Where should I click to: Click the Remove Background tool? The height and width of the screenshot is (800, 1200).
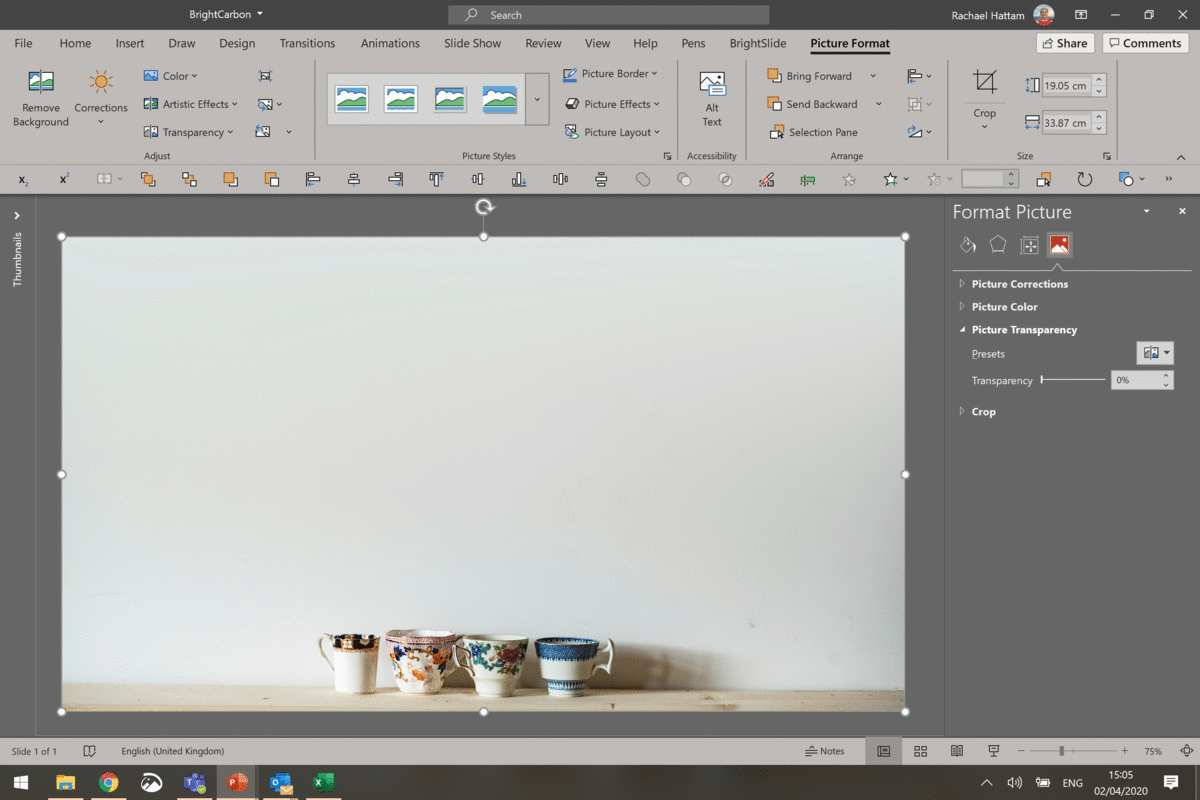pos(40,96)
